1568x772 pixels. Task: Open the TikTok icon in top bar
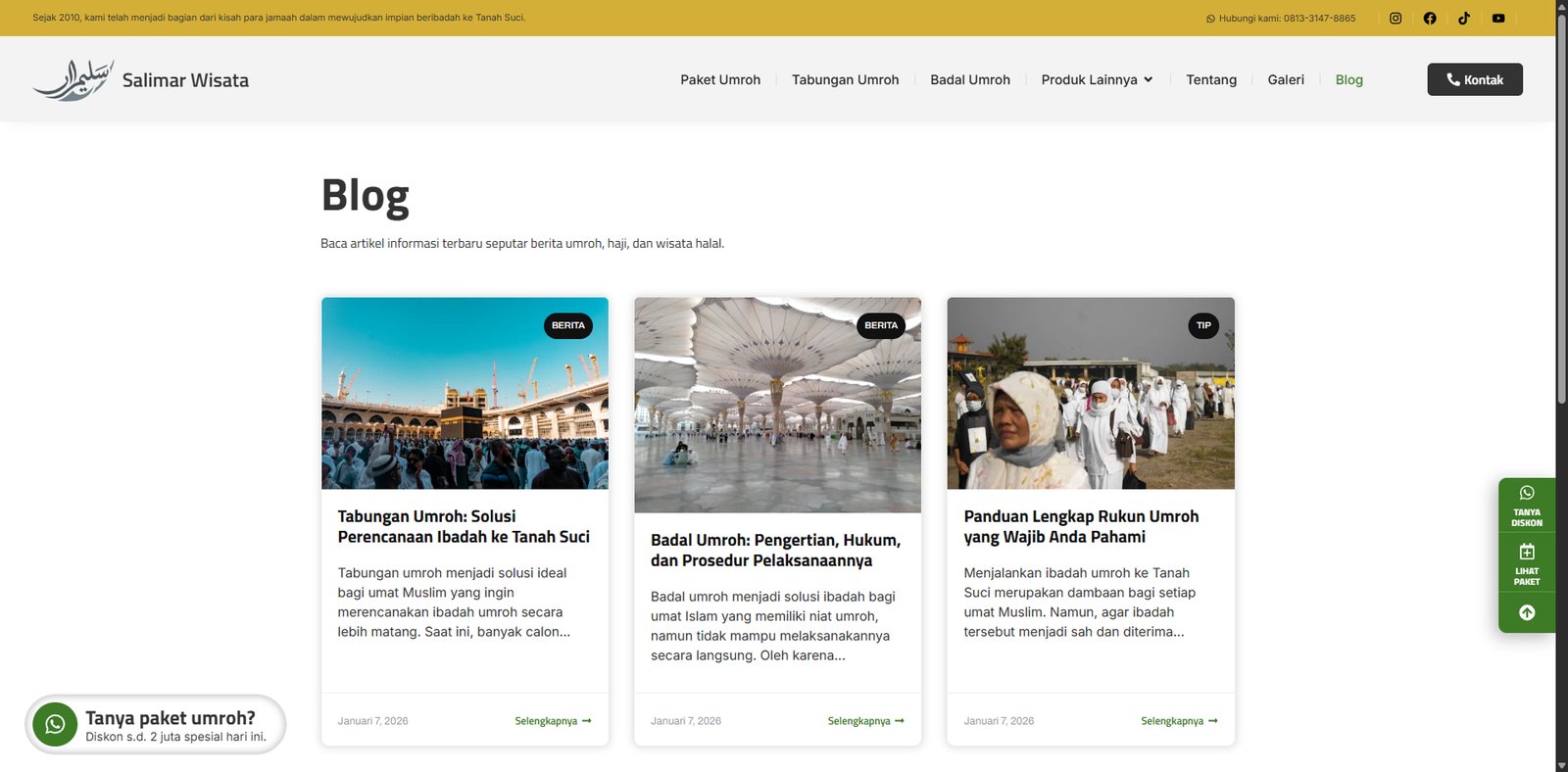[x=1464, y=19]
